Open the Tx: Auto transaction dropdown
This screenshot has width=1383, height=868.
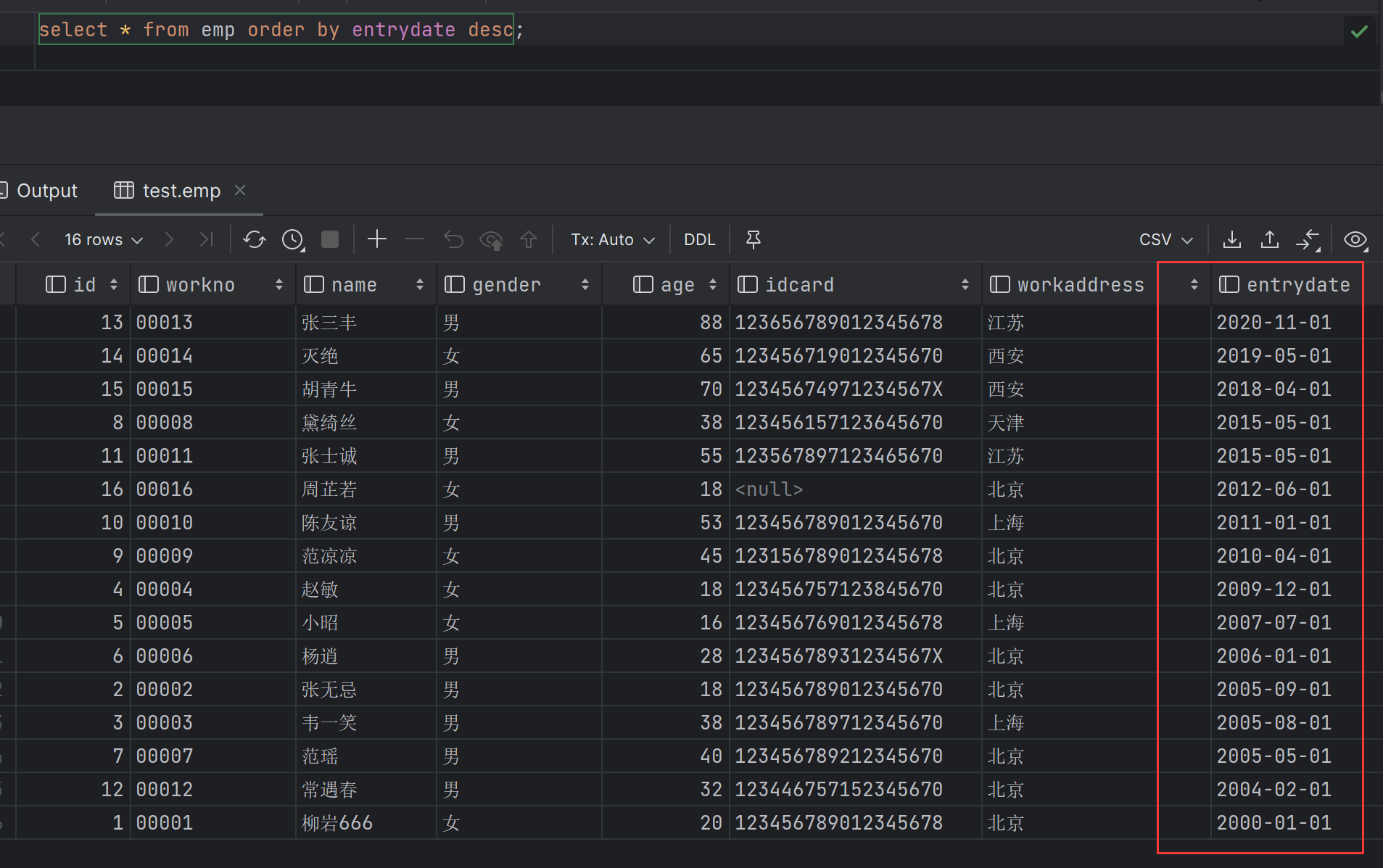click(613, 239)
